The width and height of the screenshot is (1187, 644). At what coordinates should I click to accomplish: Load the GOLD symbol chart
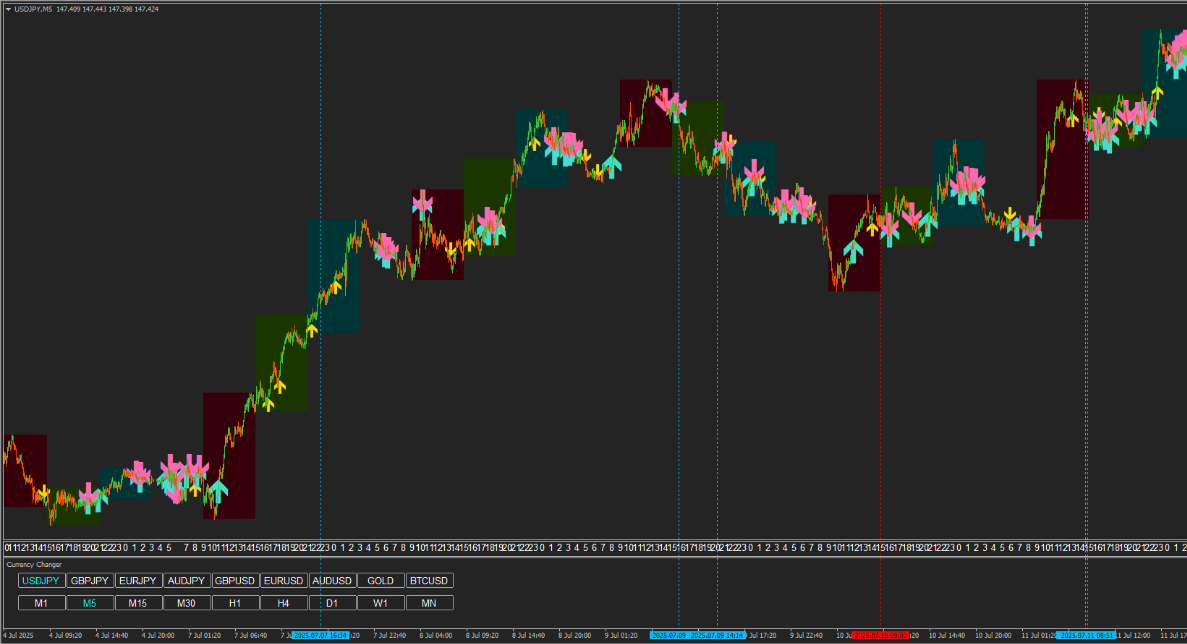click(x=380, y=580)
